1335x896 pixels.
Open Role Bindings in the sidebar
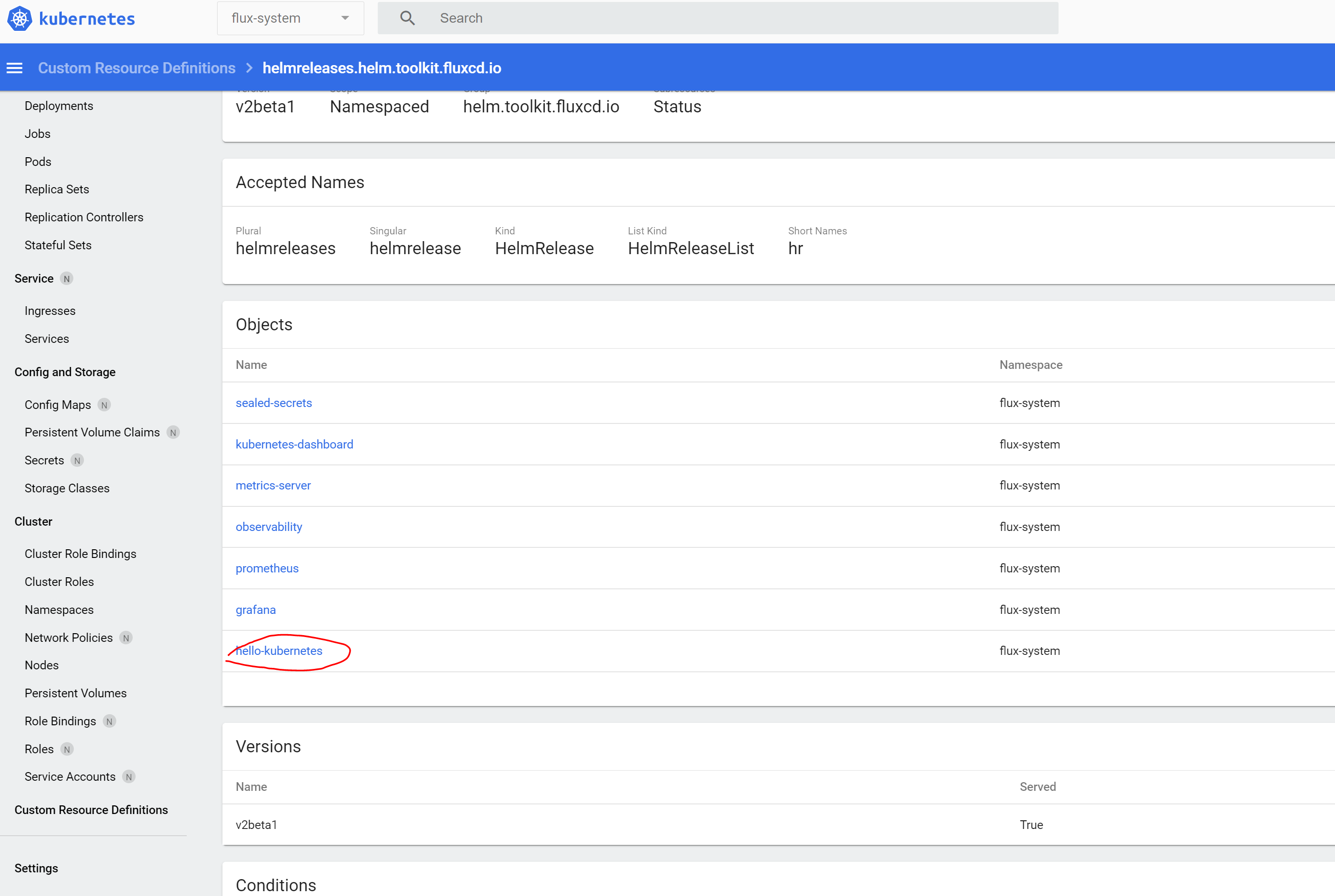click(61, 721)
